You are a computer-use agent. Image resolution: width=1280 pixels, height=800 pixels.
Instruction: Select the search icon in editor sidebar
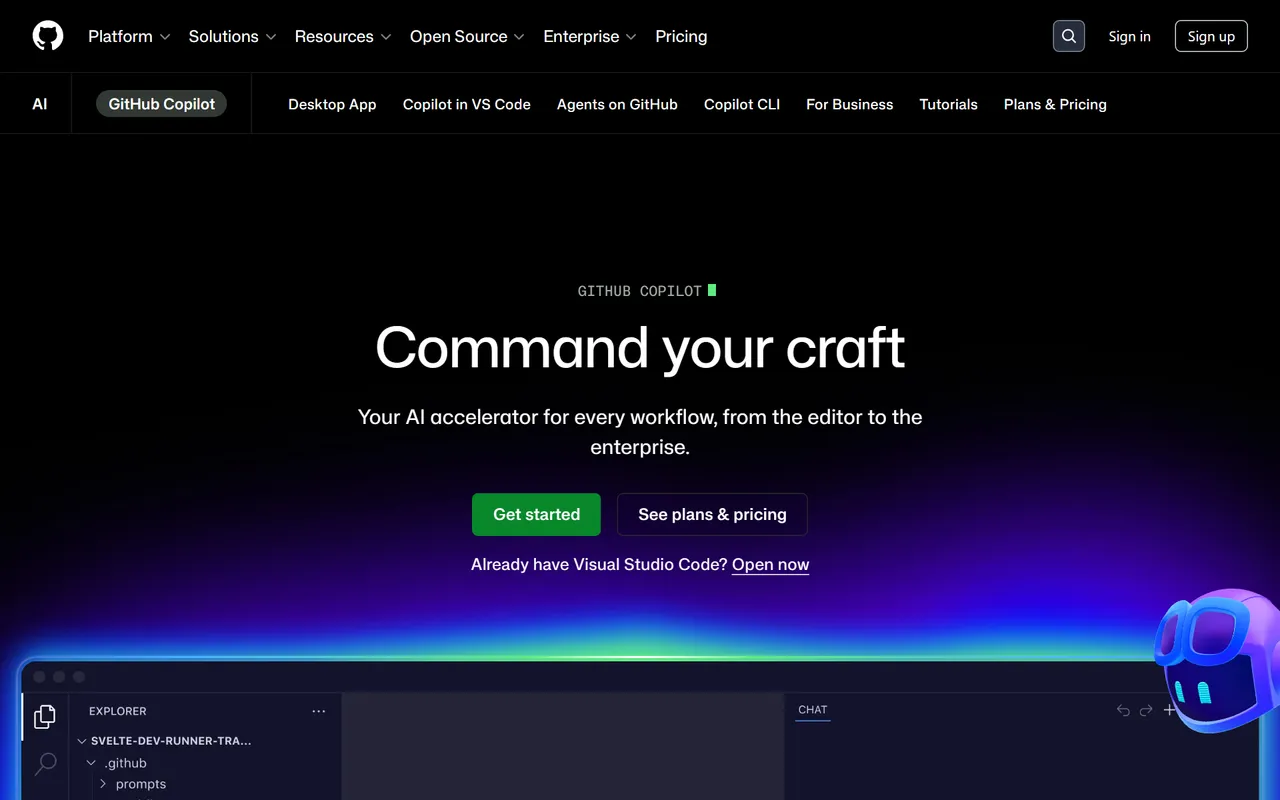point(46,764)
